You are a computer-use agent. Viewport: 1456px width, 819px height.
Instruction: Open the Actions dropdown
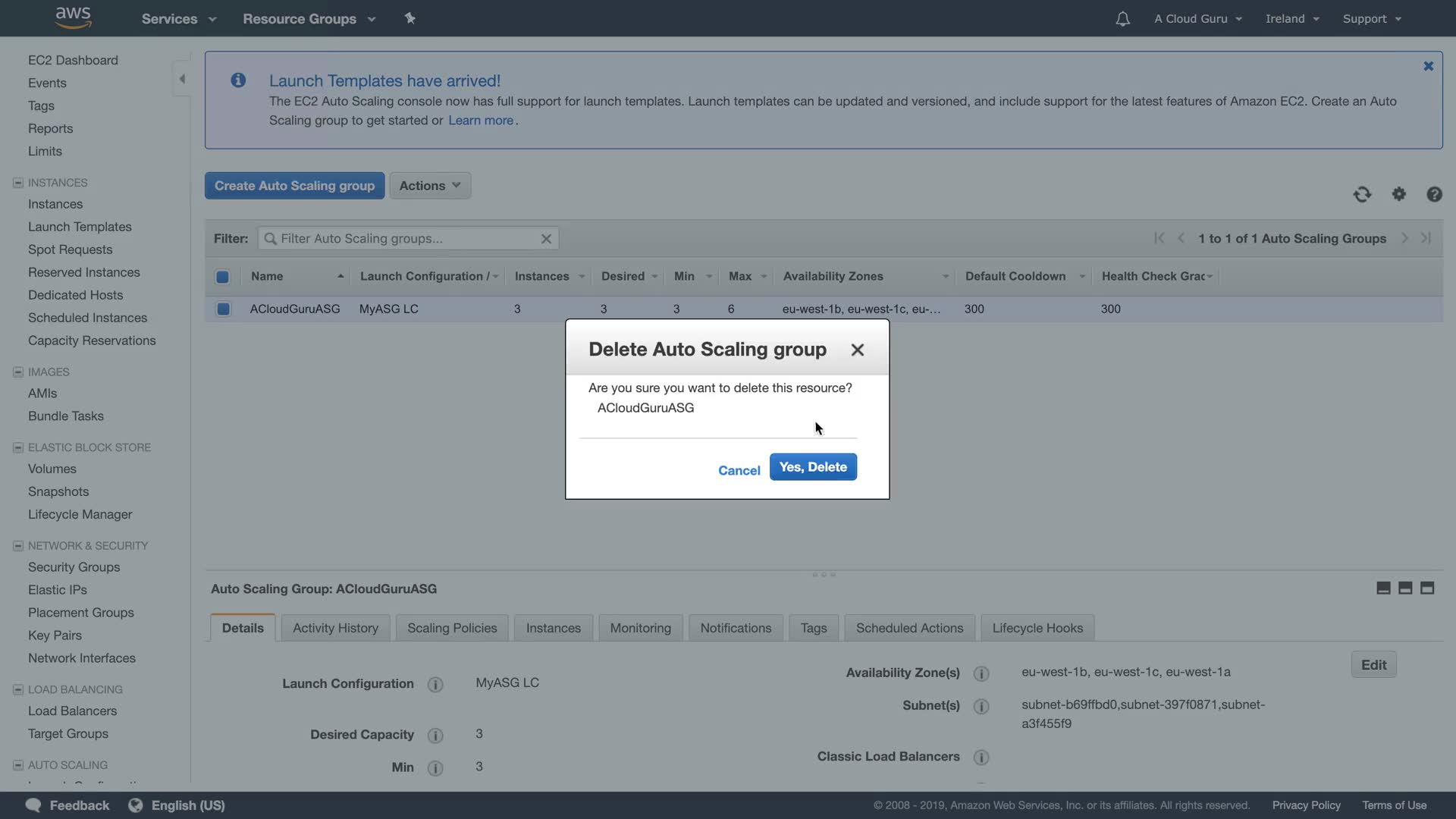430,186
